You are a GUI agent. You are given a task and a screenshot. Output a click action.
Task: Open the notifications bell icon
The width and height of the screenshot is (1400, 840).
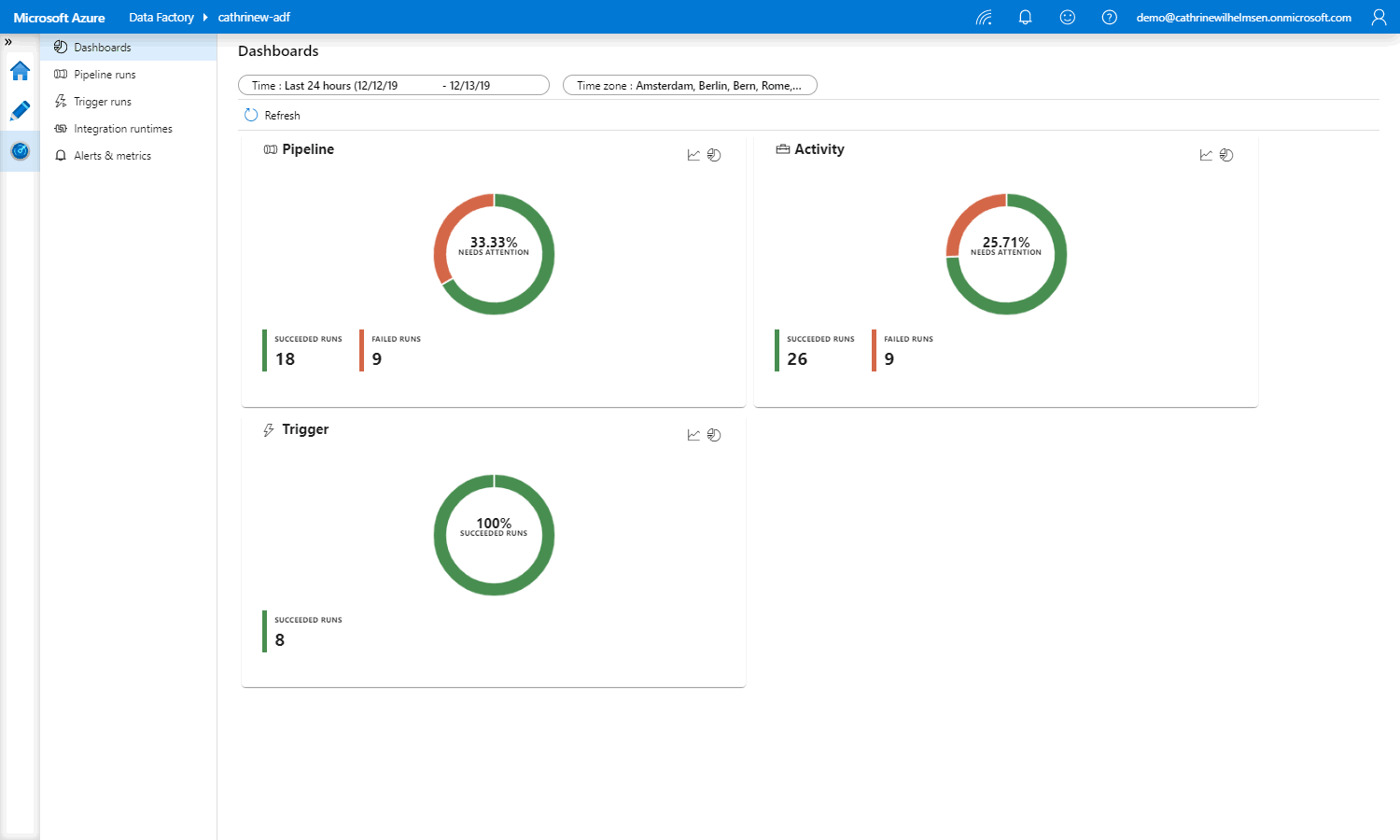(1025, 18)
